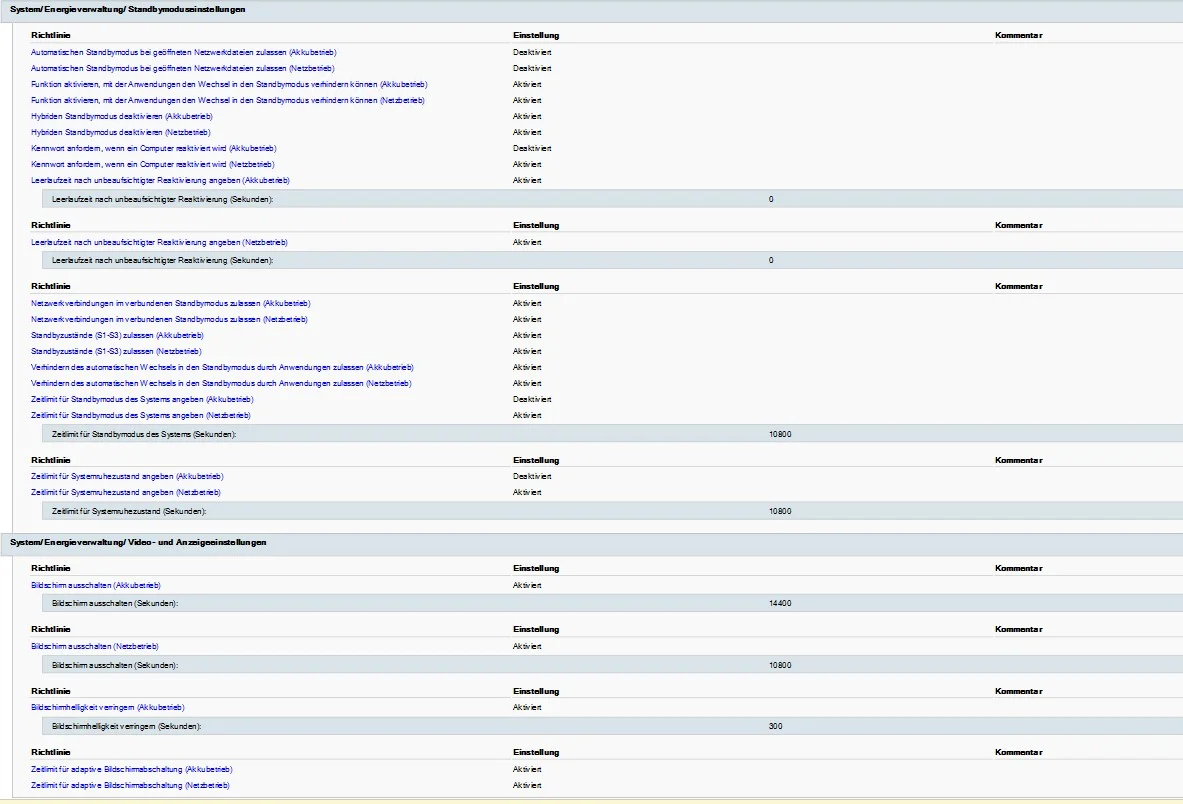Screen dimensions: 1183x804
Task: Open Zeitlimit für adaptive Bildschirmabschaltung (Akkubetrieb) link
Action: (132, 769)
